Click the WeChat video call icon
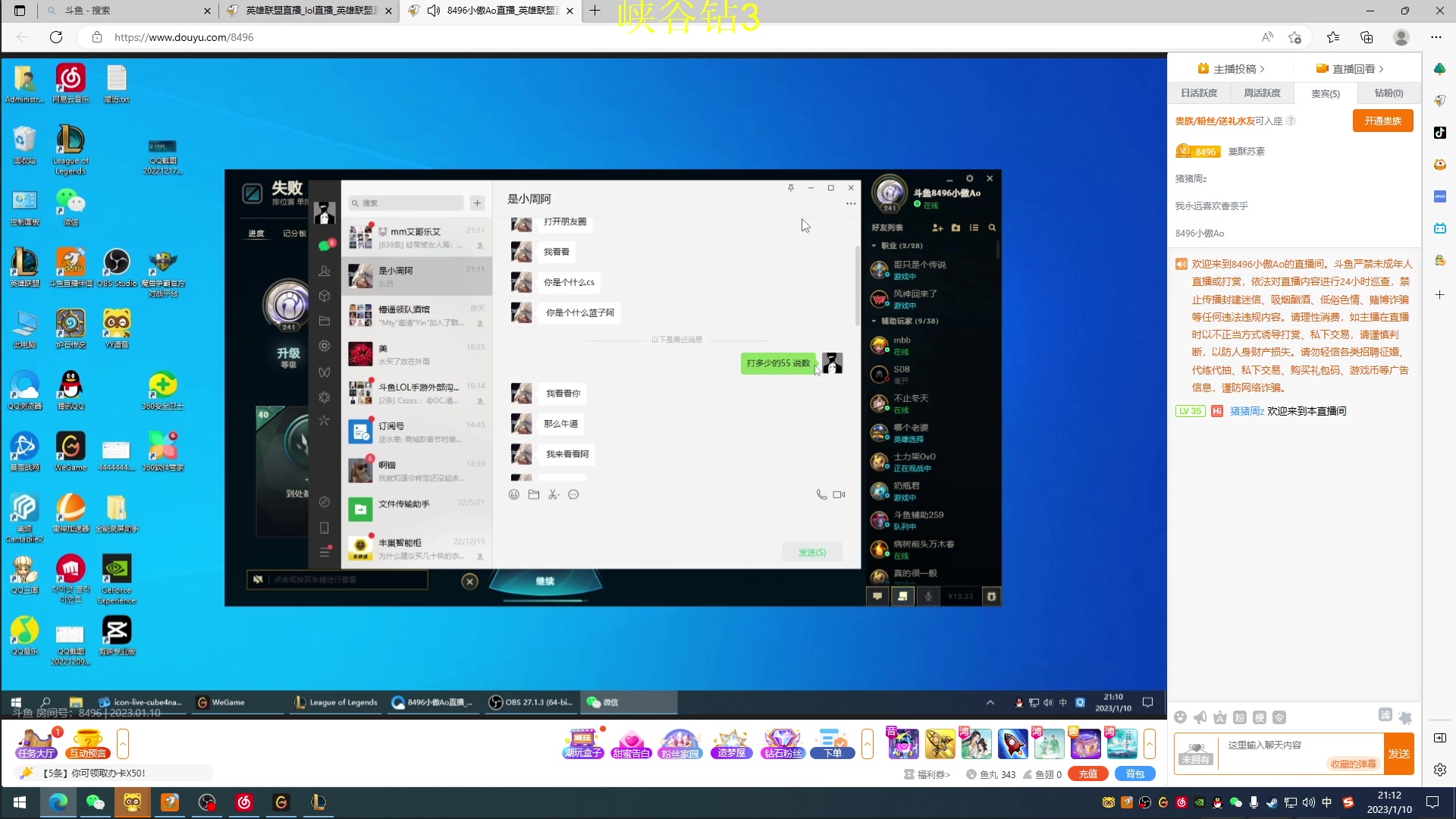The width and height of the screenshot is (1456, 819). [839, 494]
